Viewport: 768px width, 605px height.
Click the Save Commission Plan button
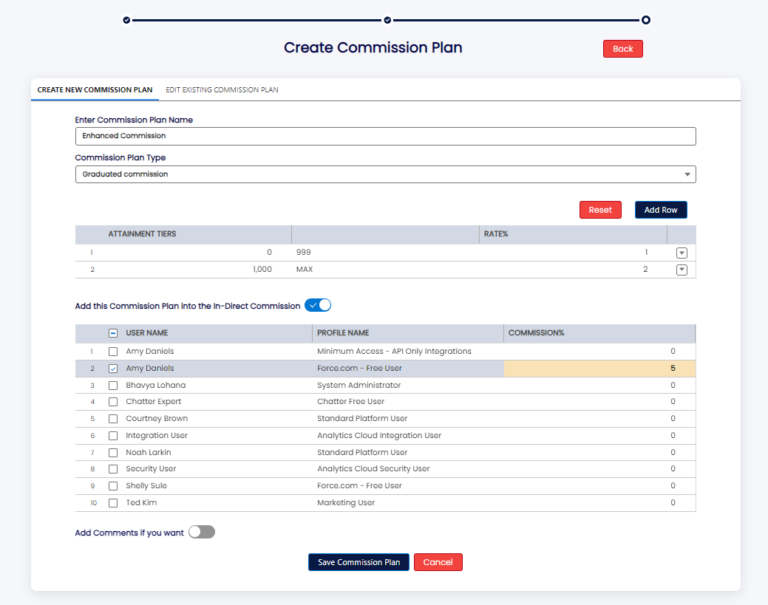point(358,562)
